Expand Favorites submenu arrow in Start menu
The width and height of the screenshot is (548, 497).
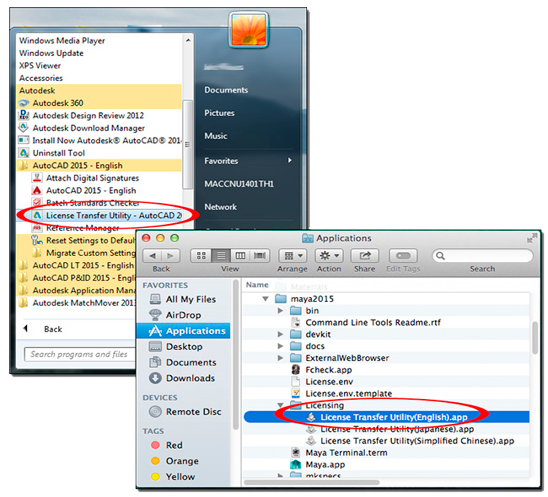pyautogui.click(x=289, y=160)
